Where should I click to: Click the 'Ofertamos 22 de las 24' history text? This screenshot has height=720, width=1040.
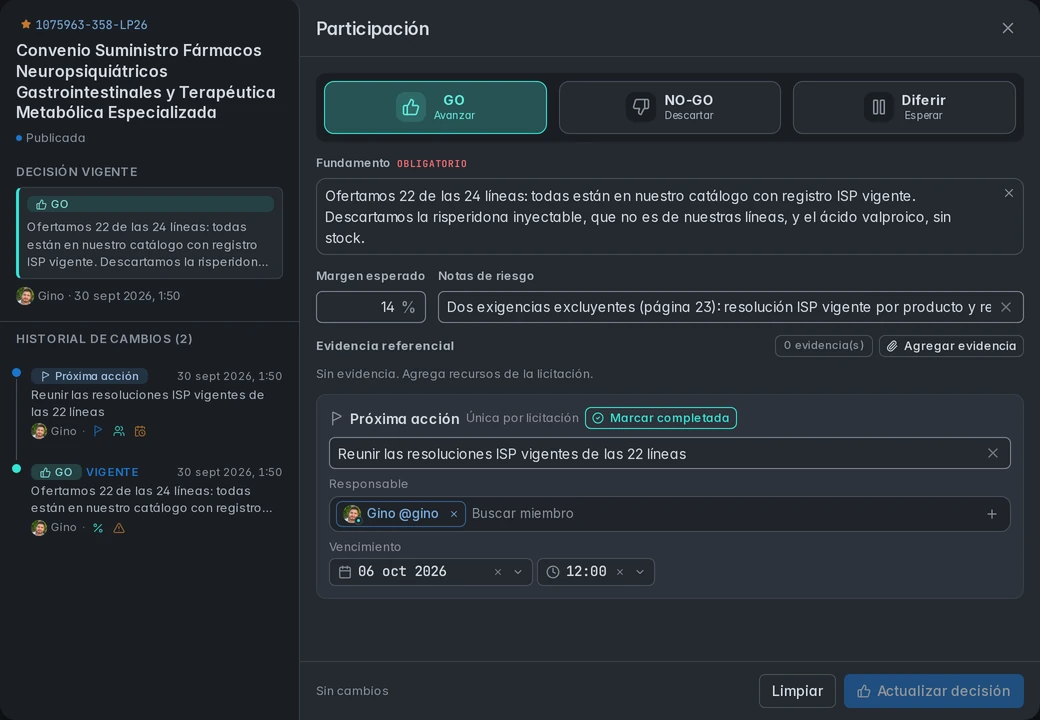[x=151, y=499]
